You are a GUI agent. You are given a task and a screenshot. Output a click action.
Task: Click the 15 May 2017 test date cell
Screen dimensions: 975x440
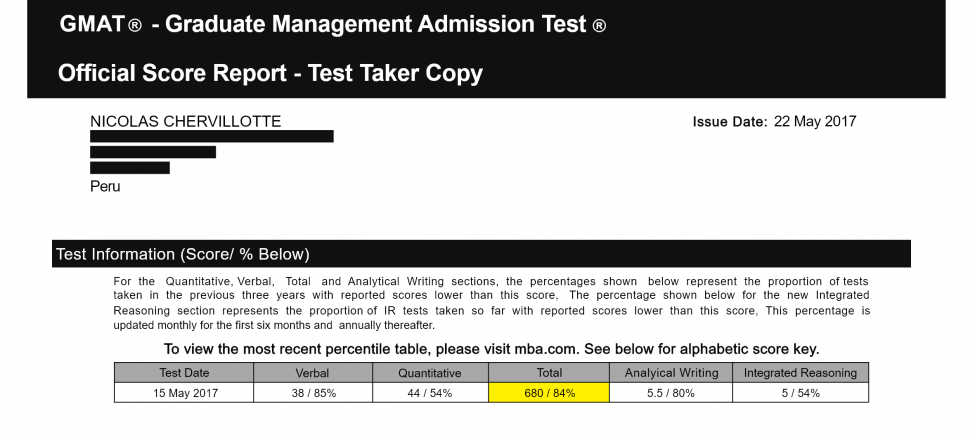tap(184, 393)
